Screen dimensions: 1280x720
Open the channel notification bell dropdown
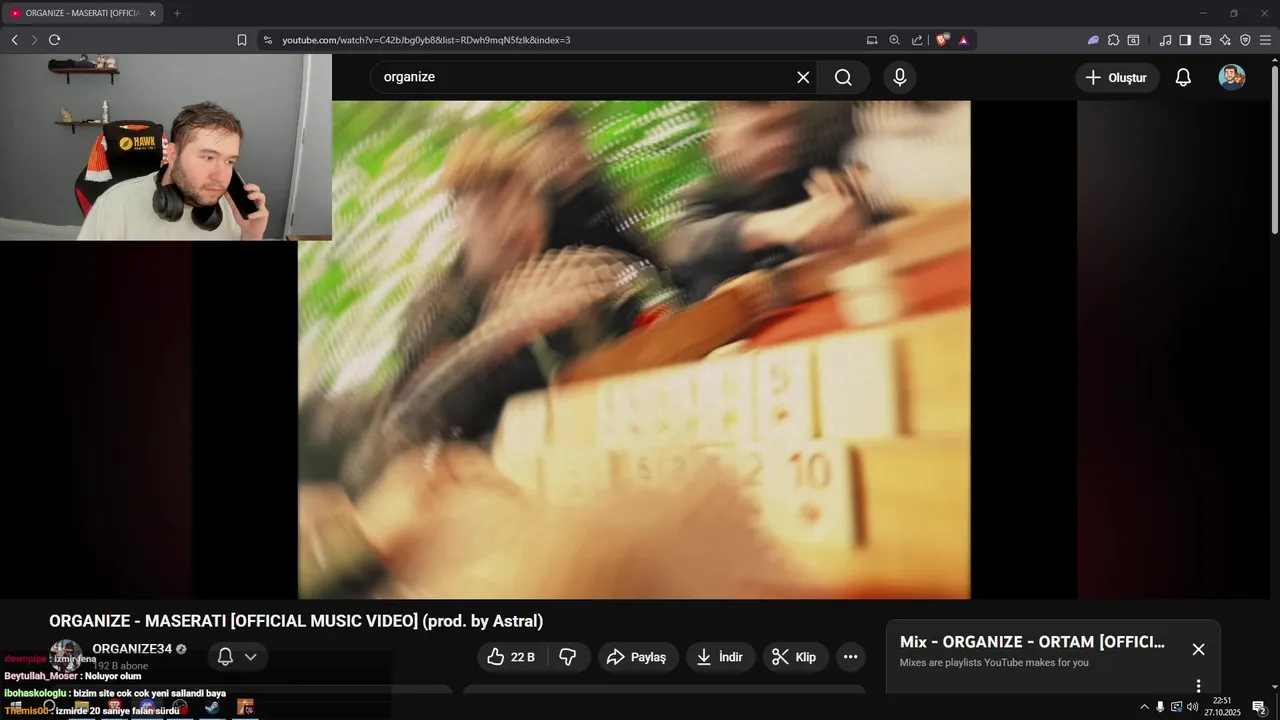tap(237, 657)
